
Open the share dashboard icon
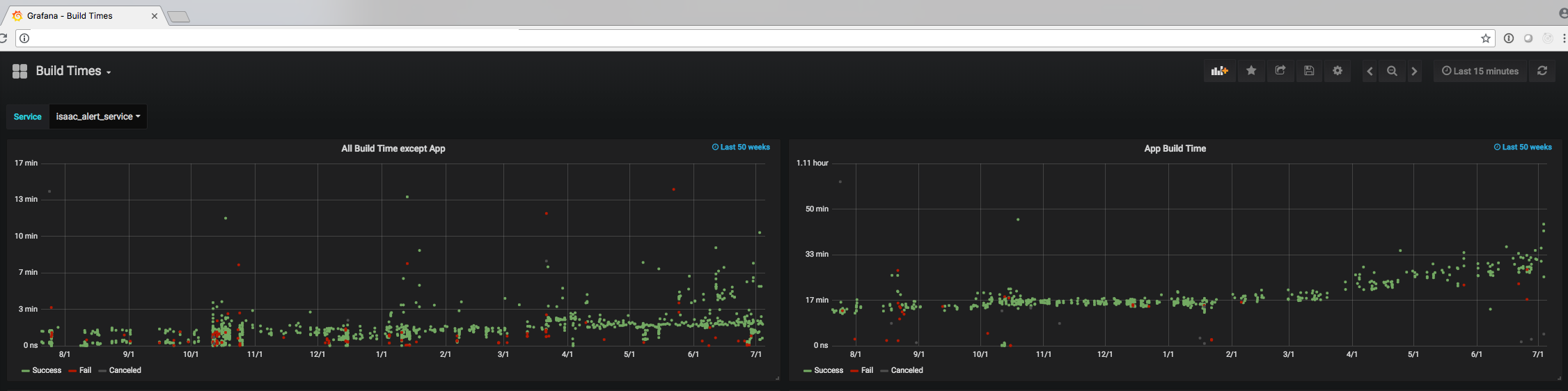[1280, 71]
